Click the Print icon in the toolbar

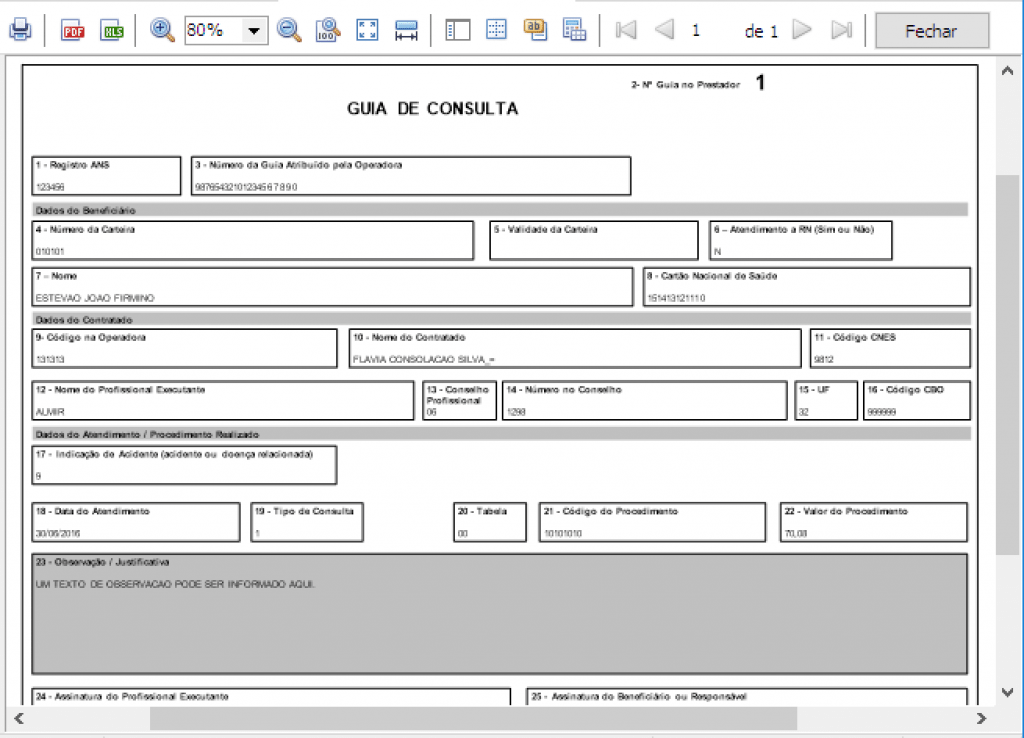point(20,30)
